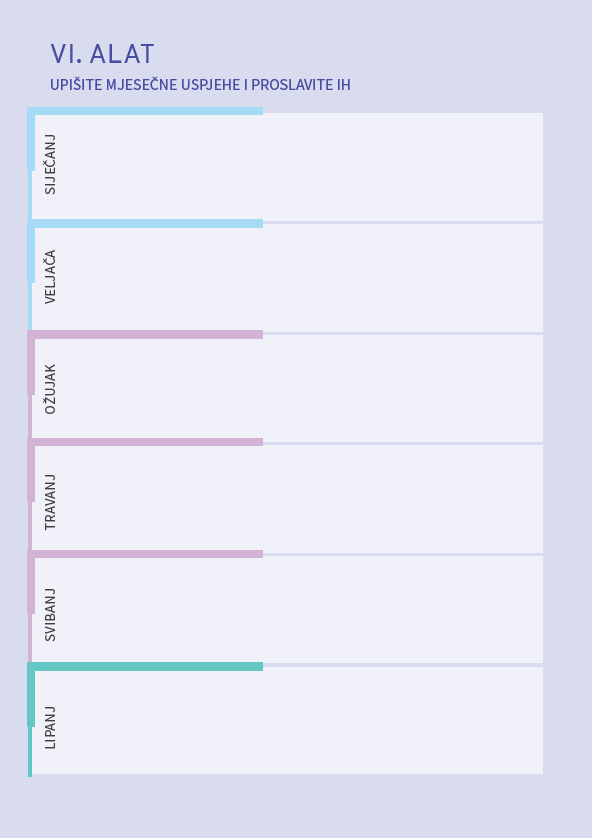Screen dimensions: 592x838
Task: Click the LIPANJ month label
Action: [x=50, y=727]
